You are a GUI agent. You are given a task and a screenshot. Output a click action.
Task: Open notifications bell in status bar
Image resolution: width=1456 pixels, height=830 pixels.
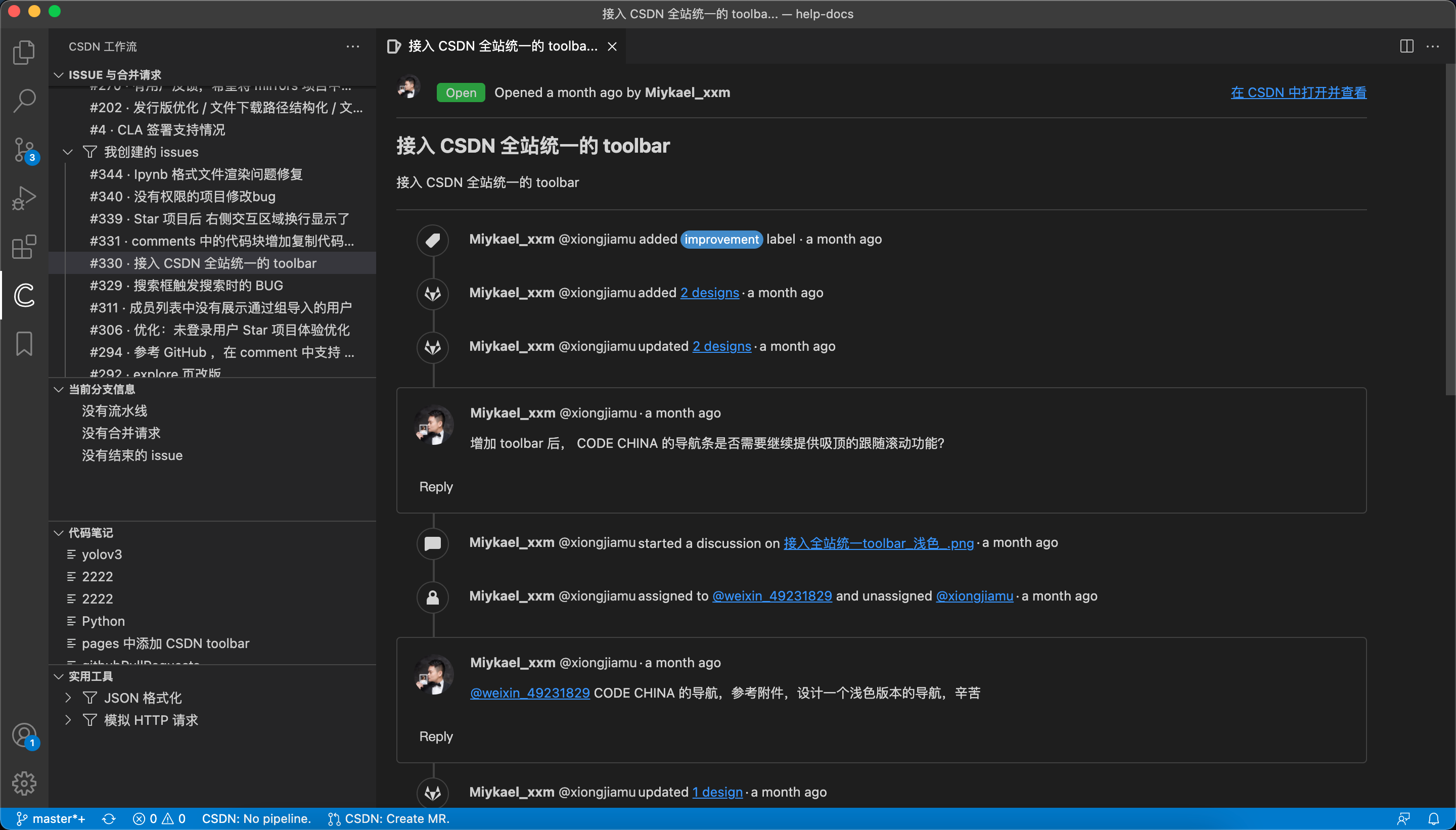(1433, 818)
